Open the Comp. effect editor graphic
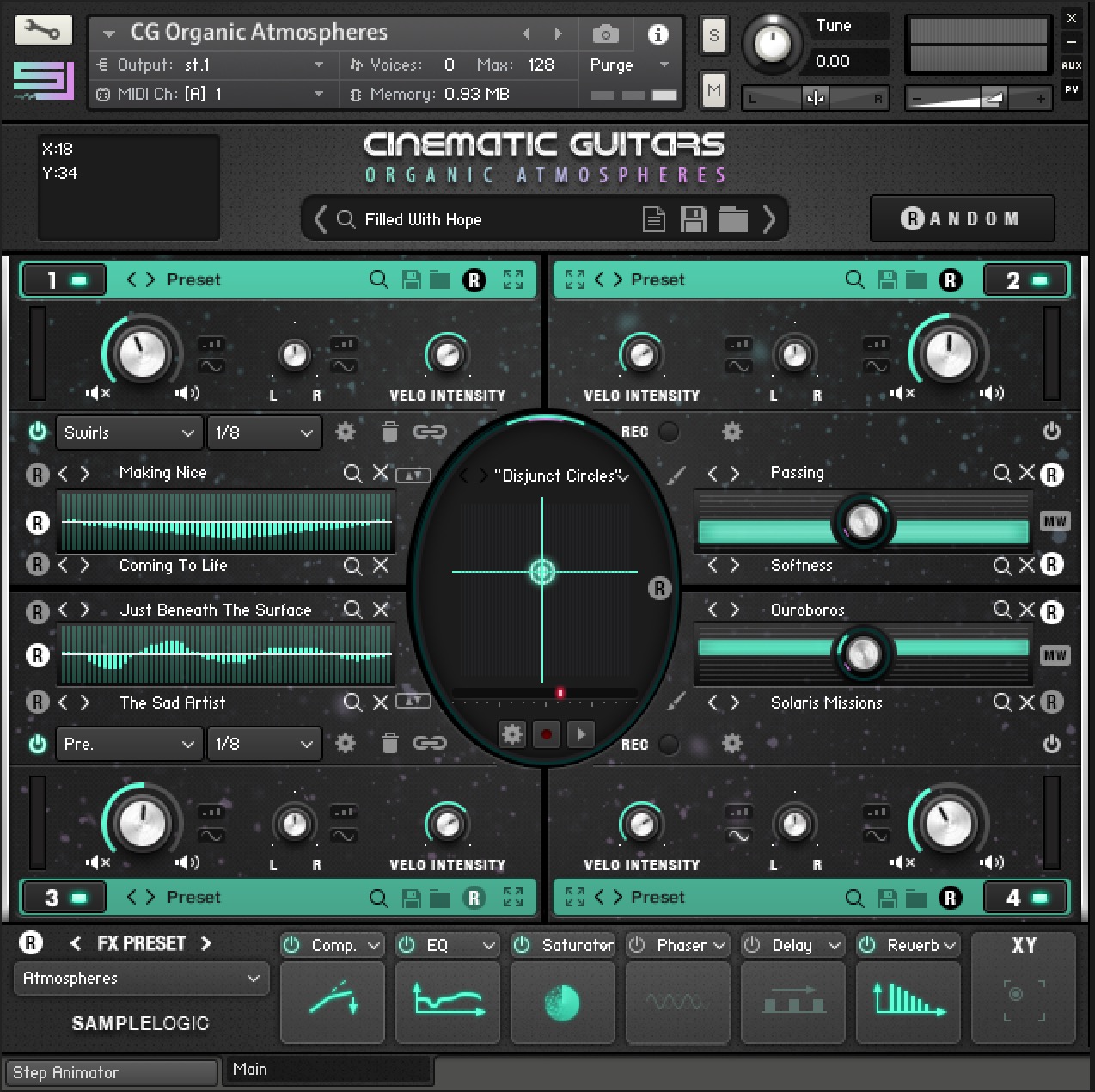The image size is (1095, 1092). coord(333,1002)
